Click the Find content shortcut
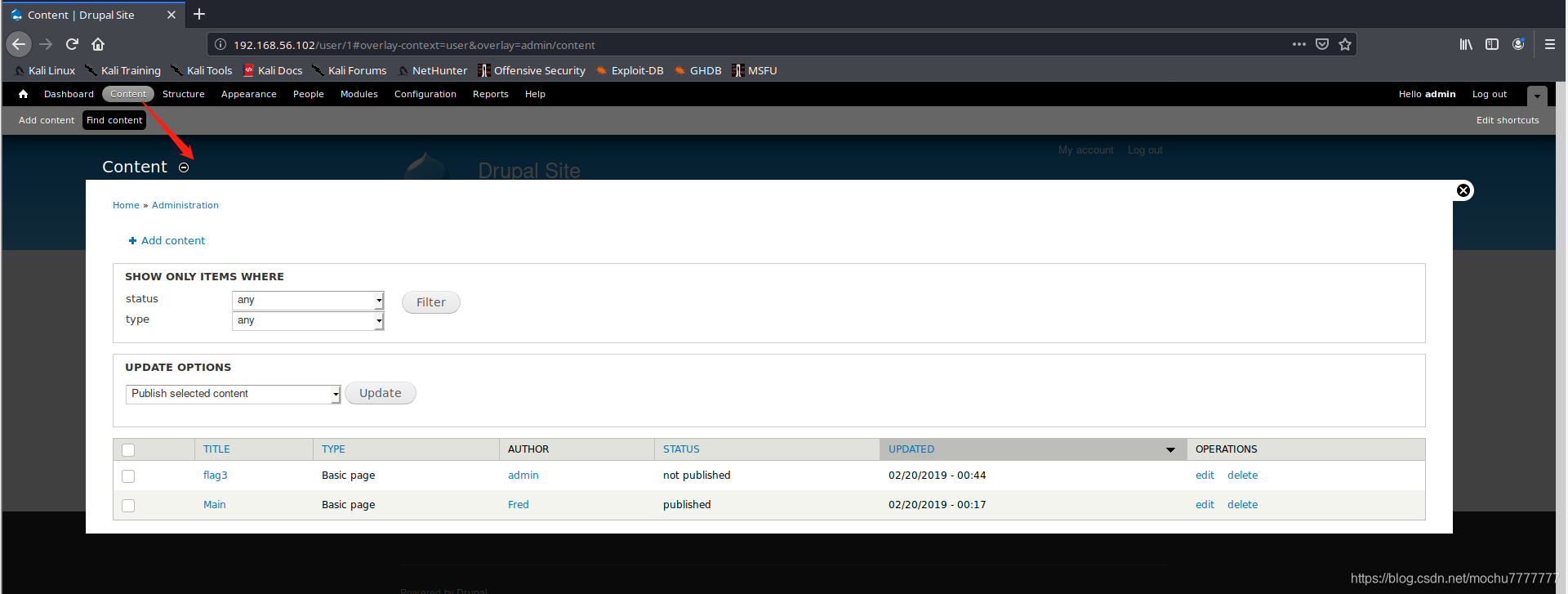The width and height of the screenshot is (1568, 594). point(114,120)
